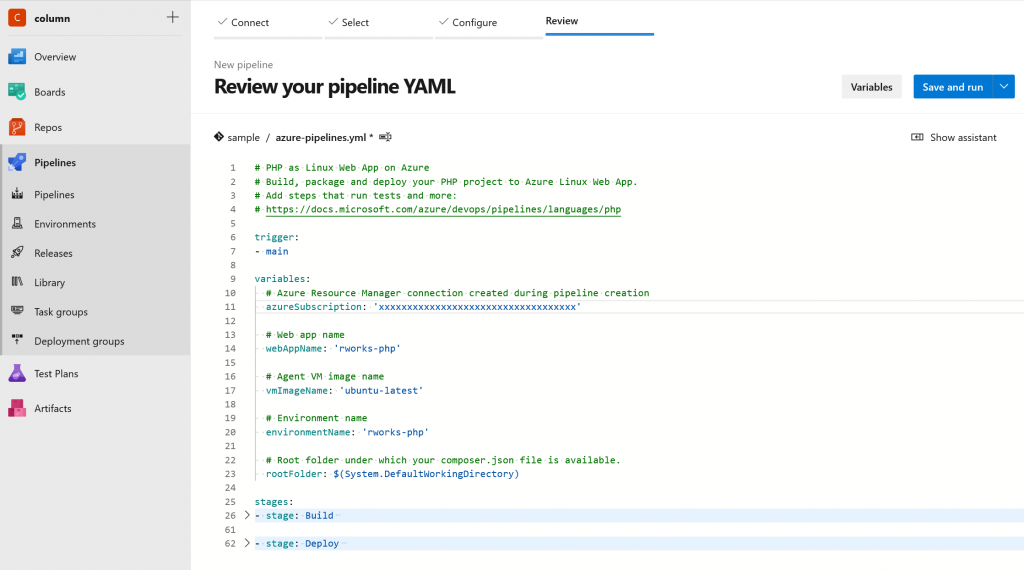Click the Deployment groups icon
Image resolution: width=1024 pixels, height=570 pixels.
click(x=18, y=340)
